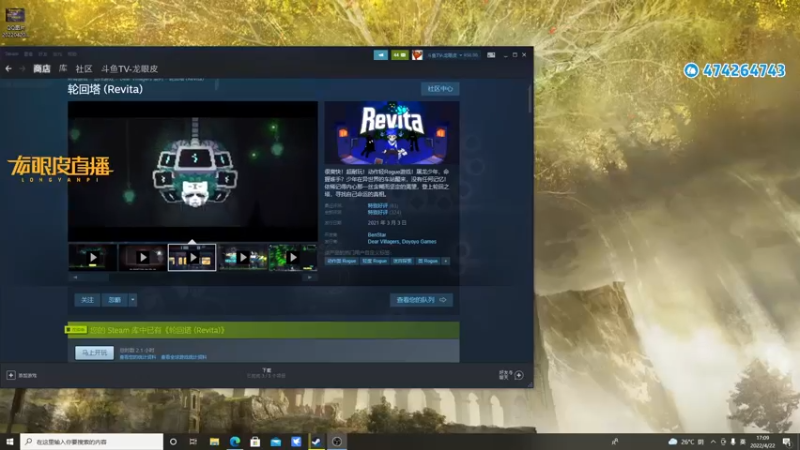This screenshot has height=450, width=800.
Task: Click the add game plus icon
Action: [x=11, y=375]
